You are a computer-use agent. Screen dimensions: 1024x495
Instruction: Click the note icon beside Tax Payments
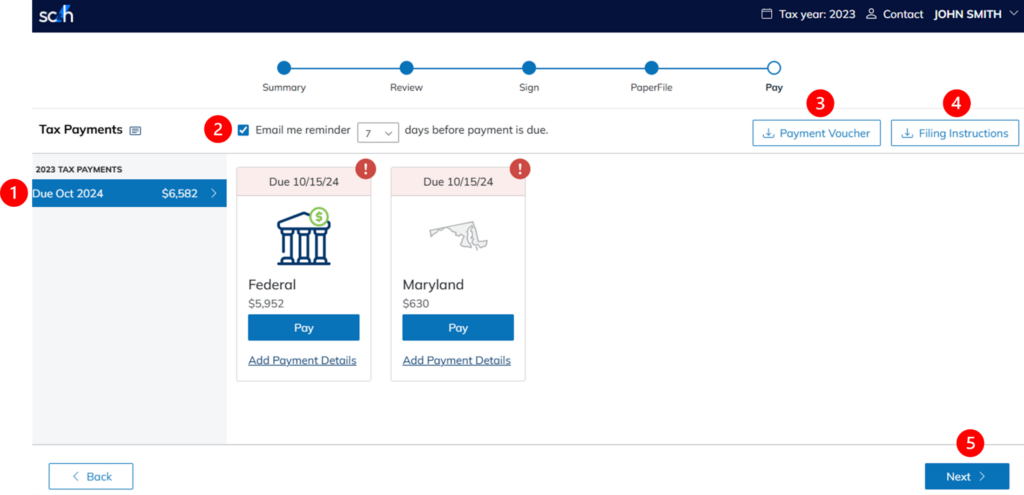tap(135, 130)
